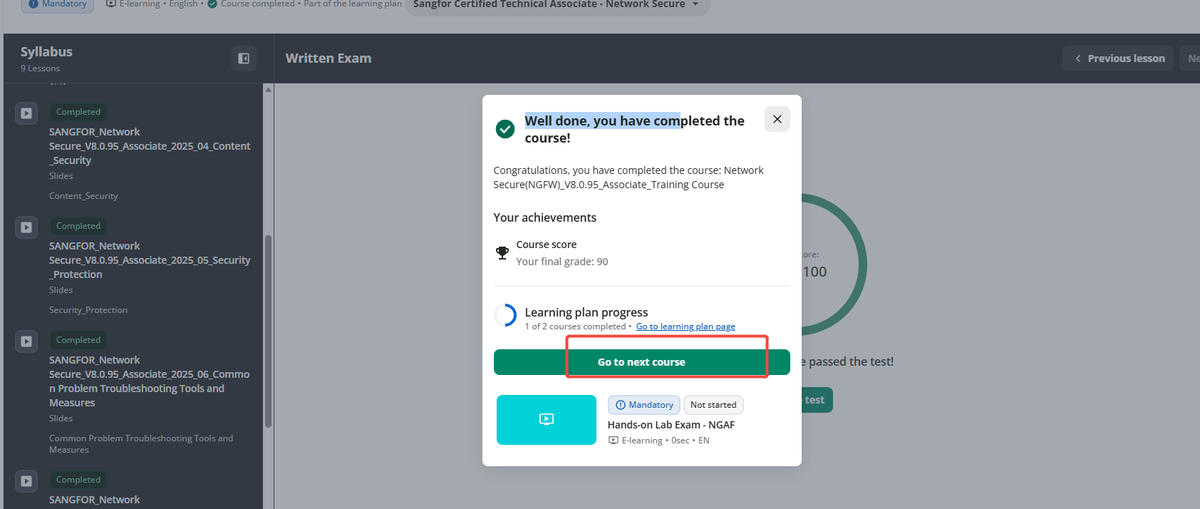This screenshot has width=1200, height=509.
Task: Click the Your final grade: 90 text
Action: pyautogui.click(x=562, y=262)
